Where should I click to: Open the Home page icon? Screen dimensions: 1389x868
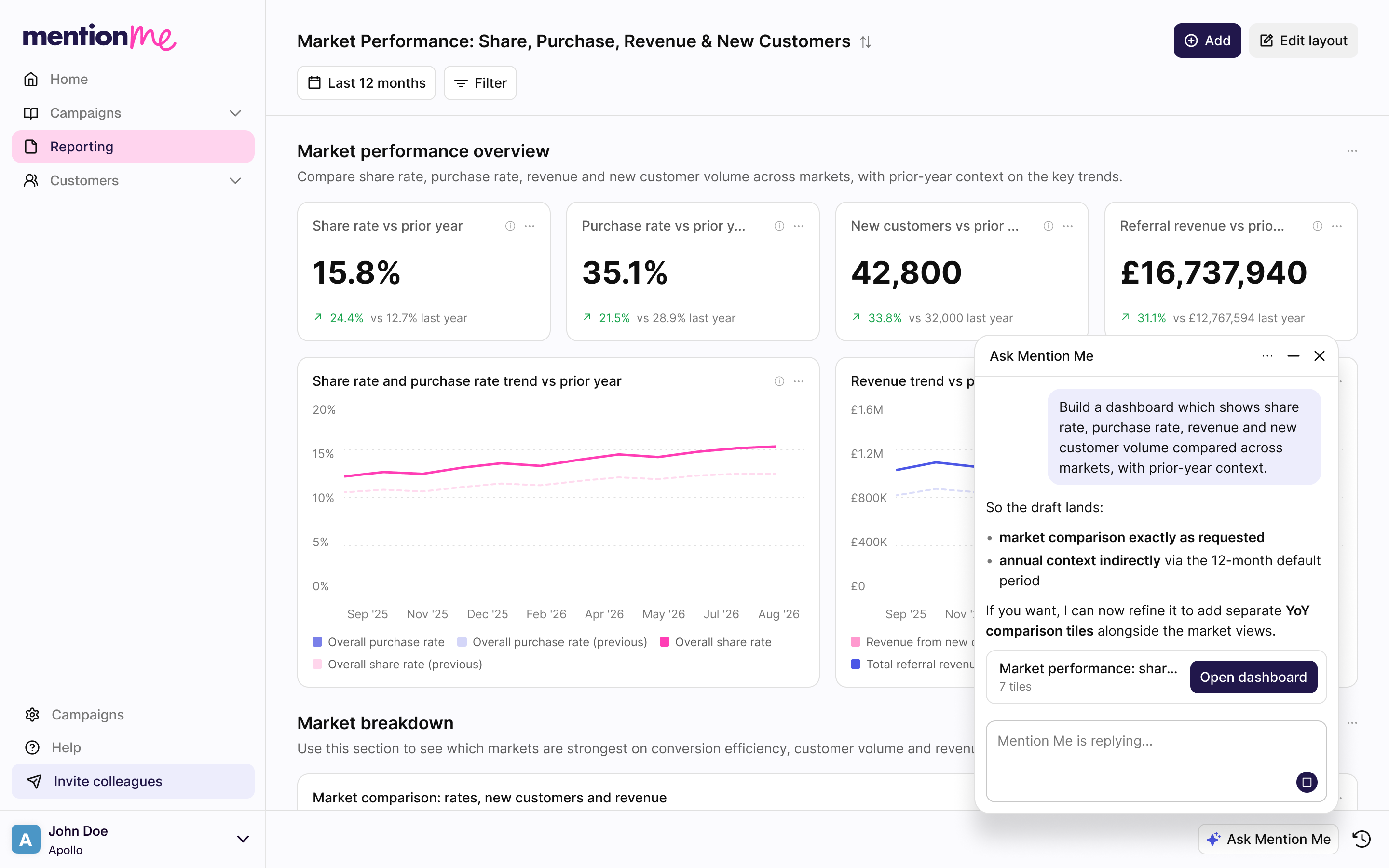coord(31,79)
